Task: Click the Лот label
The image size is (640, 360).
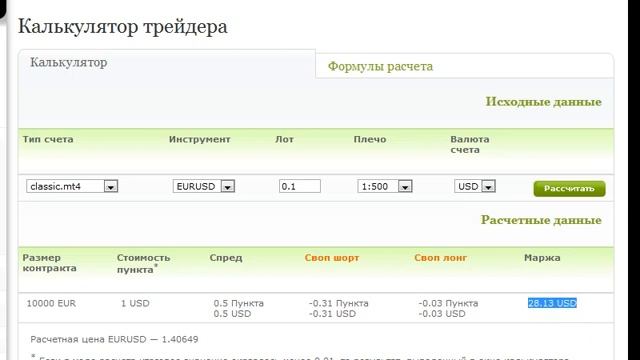Action: (284, 139)
